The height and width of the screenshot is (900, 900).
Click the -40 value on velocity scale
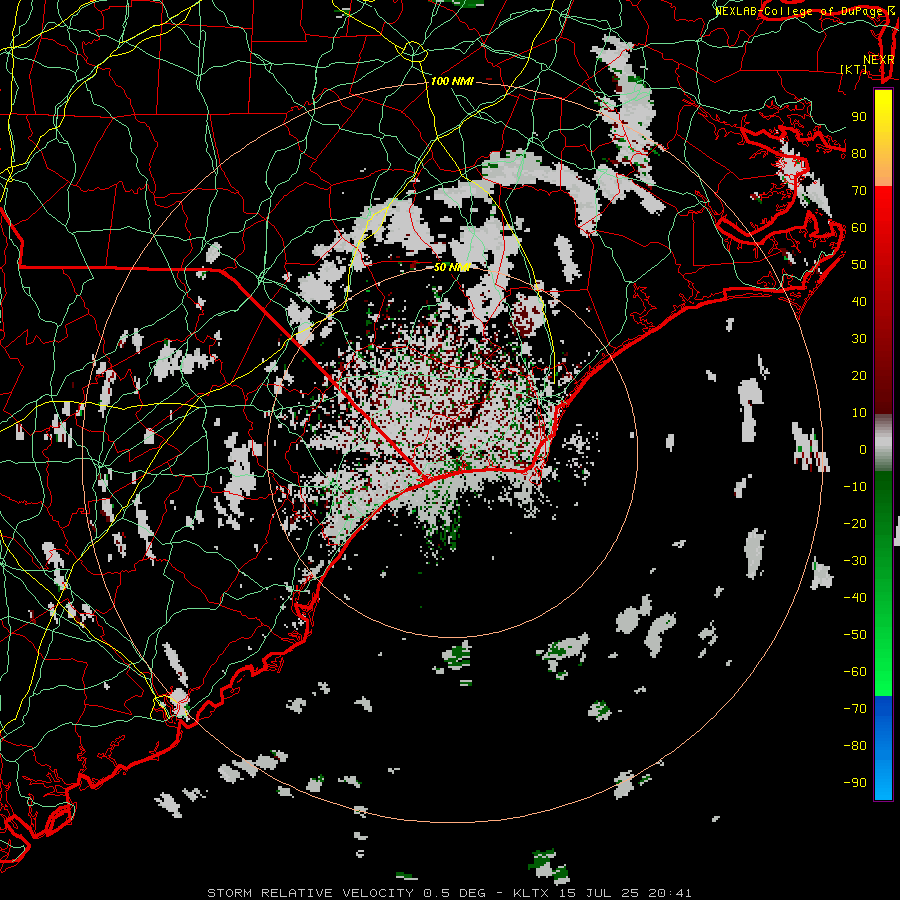tap(855, 598)
